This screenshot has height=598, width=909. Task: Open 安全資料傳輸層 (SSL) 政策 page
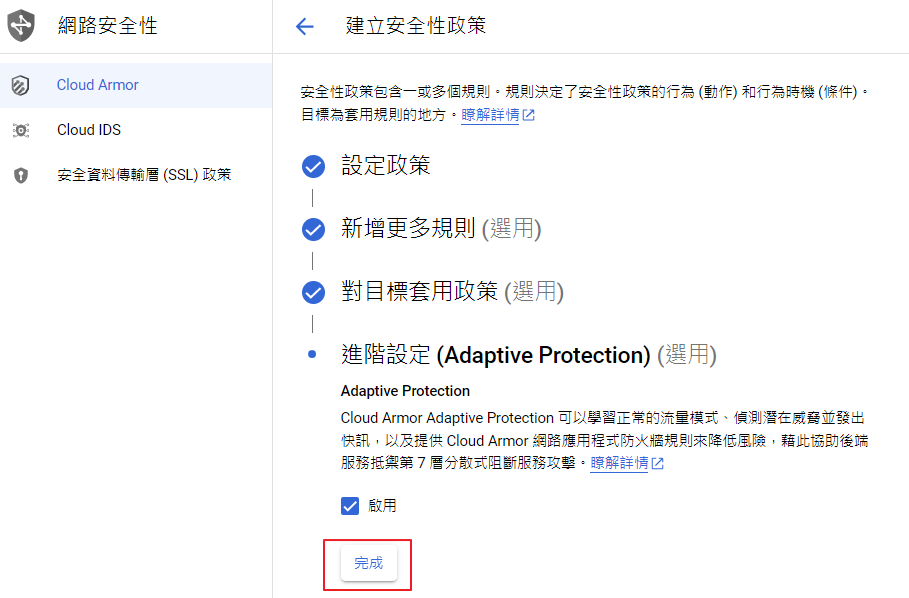pyautogui.click(x=144, y=175)
